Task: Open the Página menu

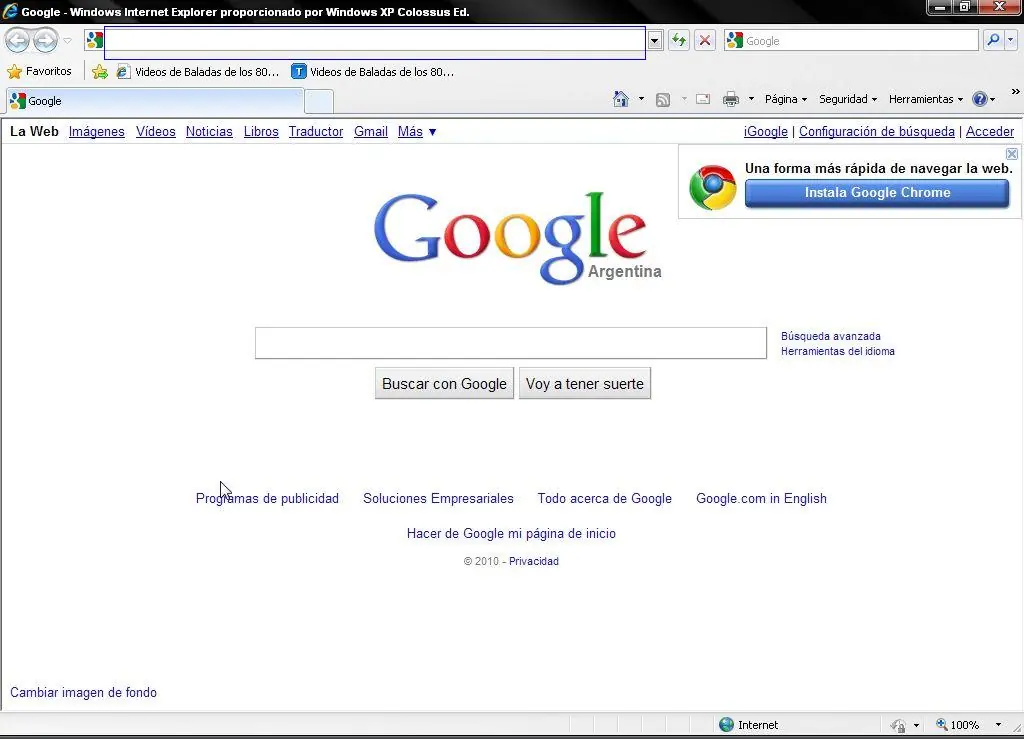Action: [x=786, y=99]
